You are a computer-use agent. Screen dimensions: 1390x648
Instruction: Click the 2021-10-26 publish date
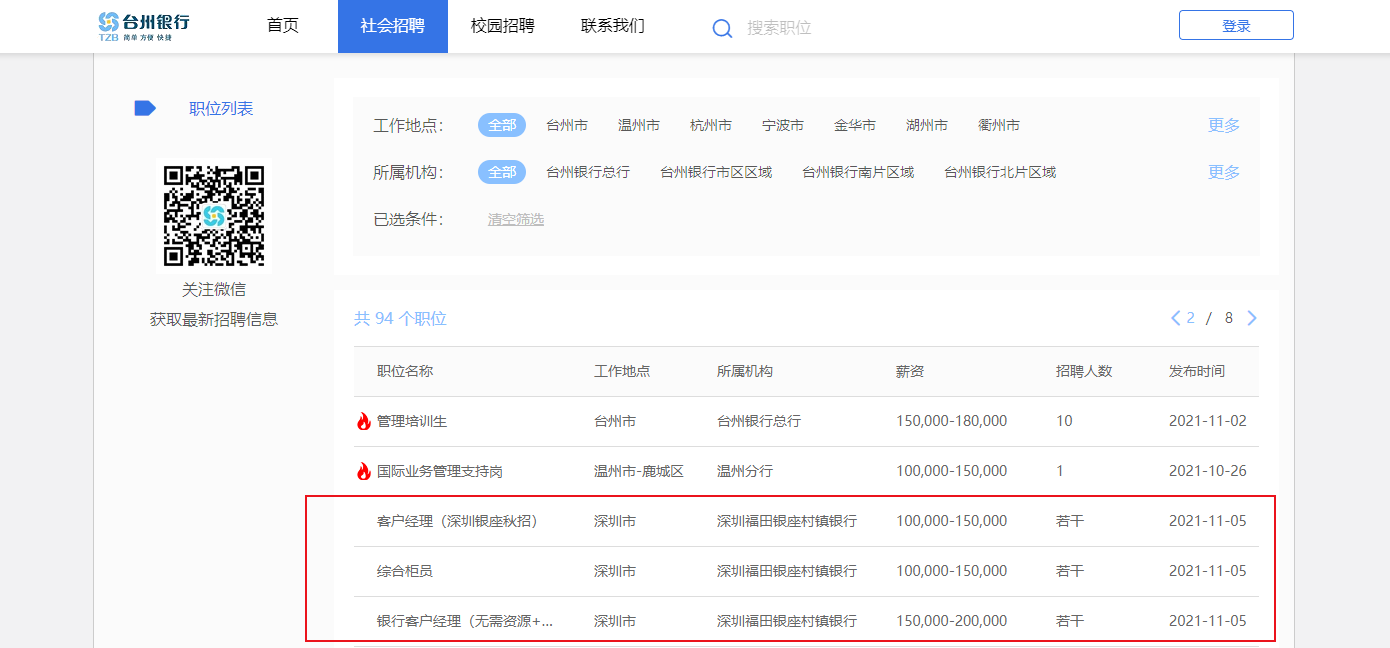pos(1208,471)
